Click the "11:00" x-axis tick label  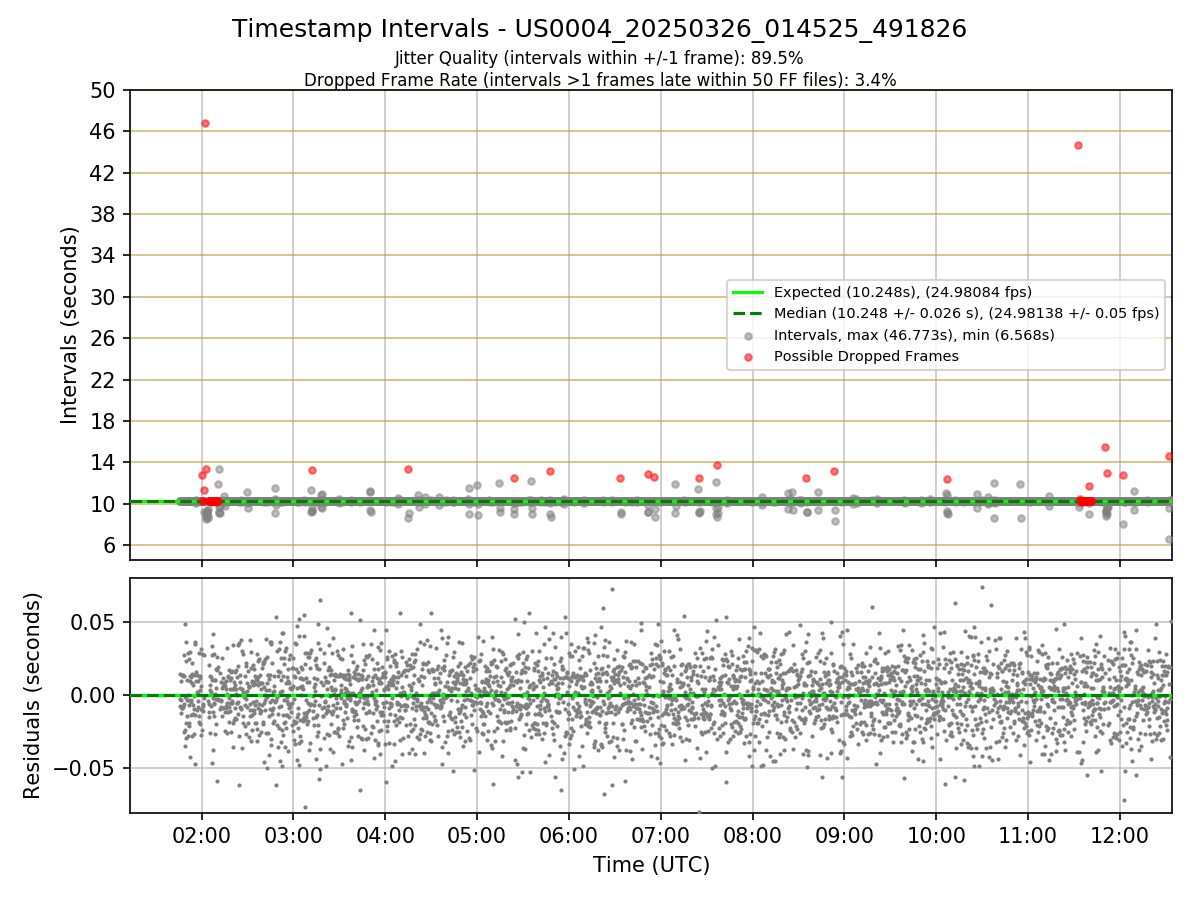tap(1027, 834)
